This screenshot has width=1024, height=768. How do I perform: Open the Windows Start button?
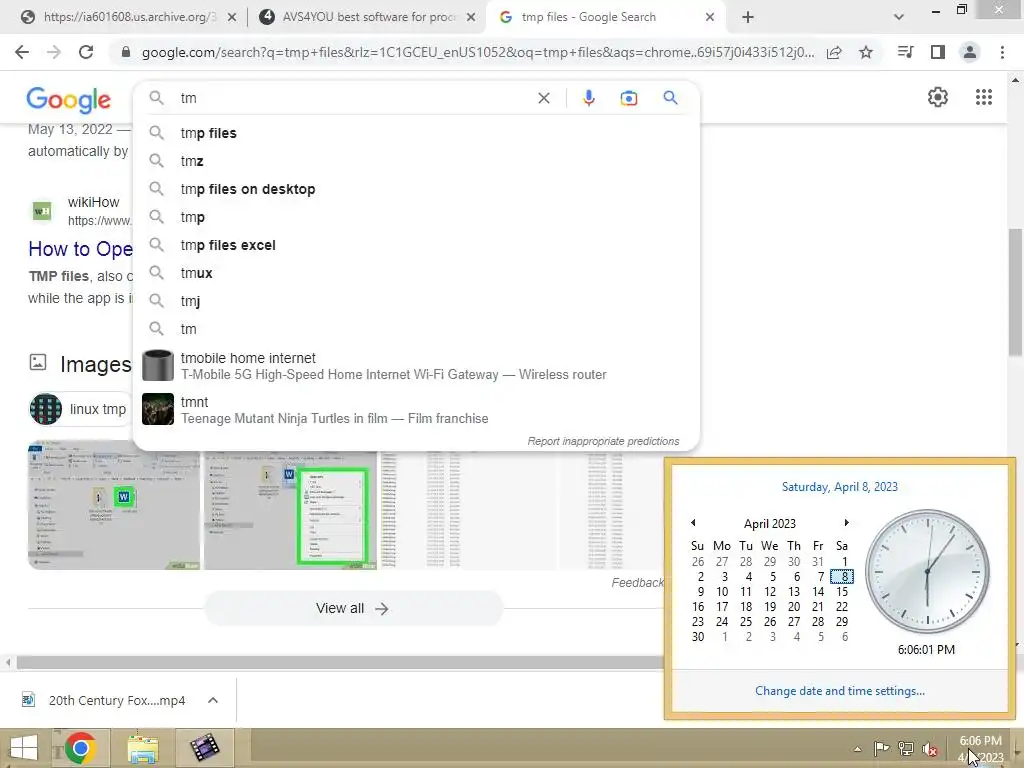(24, 748)
